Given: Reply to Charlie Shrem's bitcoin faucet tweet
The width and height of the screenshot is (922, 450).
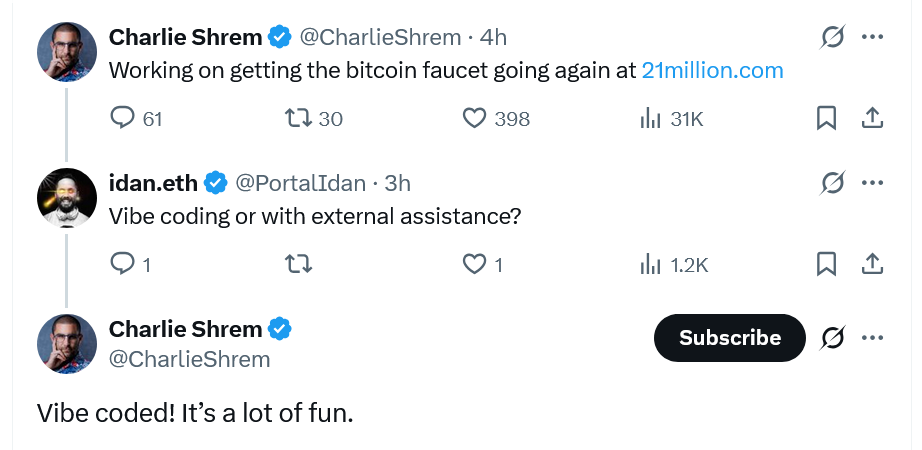Looking at the screenshot, I should (123, 118).
